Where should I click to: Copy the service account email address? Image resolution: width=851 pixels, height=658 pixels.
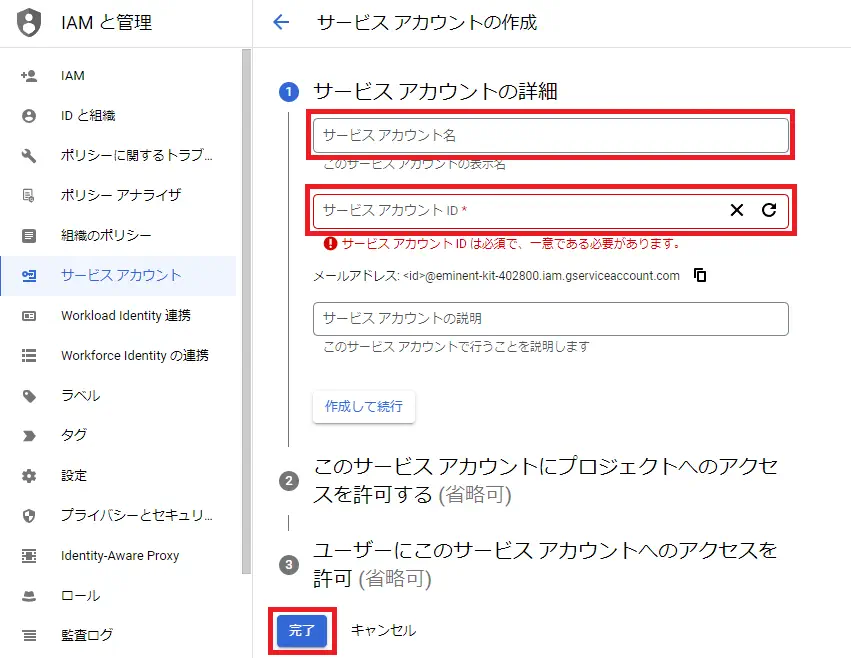699,275
